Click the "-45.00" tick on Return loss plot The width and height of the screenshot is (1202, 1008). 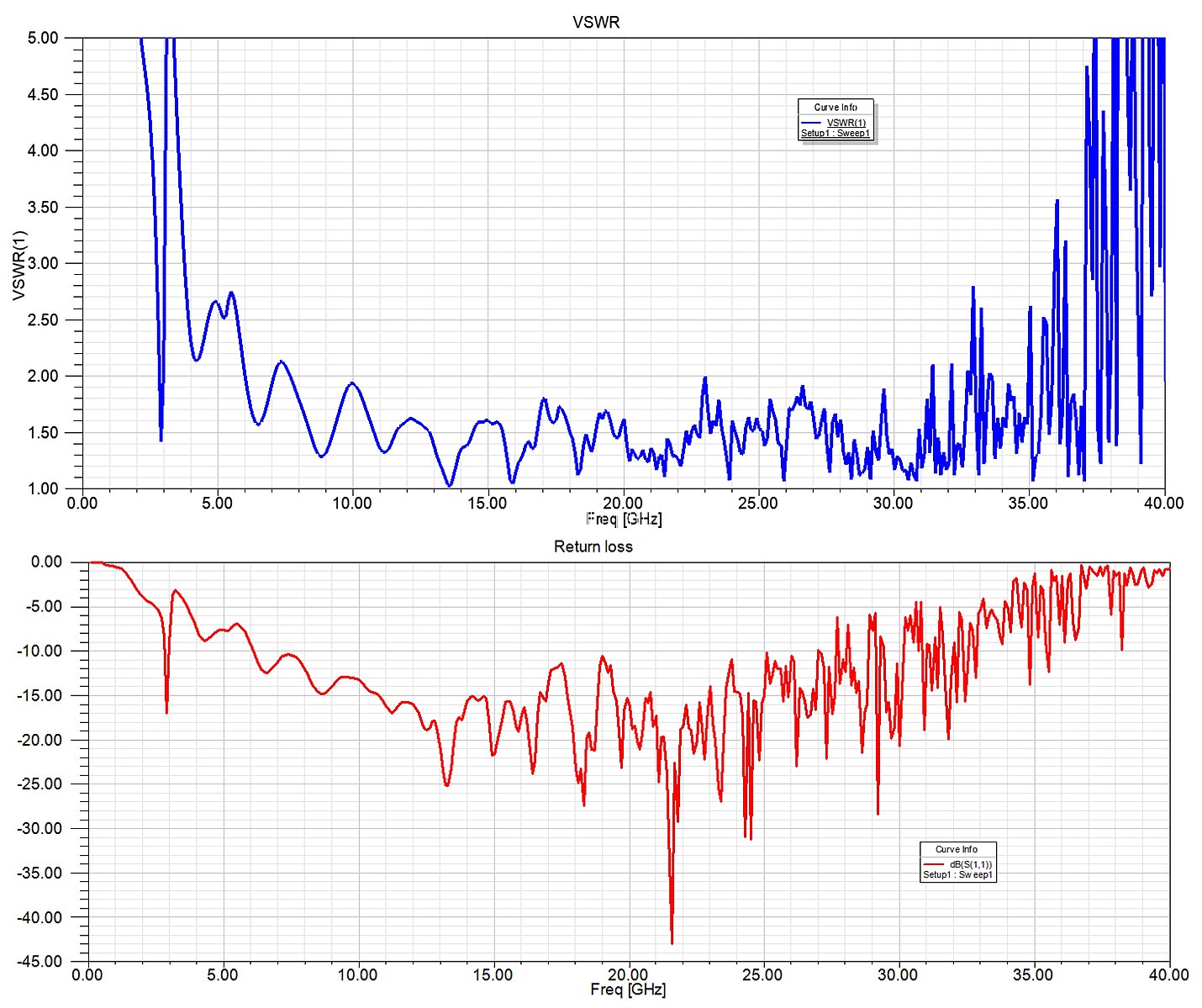click(40, 962)
